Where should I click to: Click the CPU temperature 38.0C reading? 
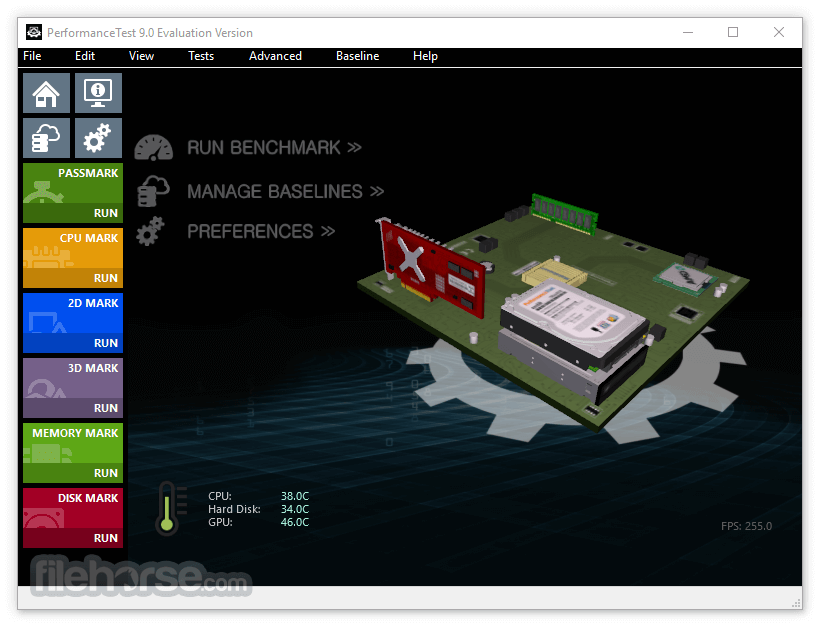(295, 496)
